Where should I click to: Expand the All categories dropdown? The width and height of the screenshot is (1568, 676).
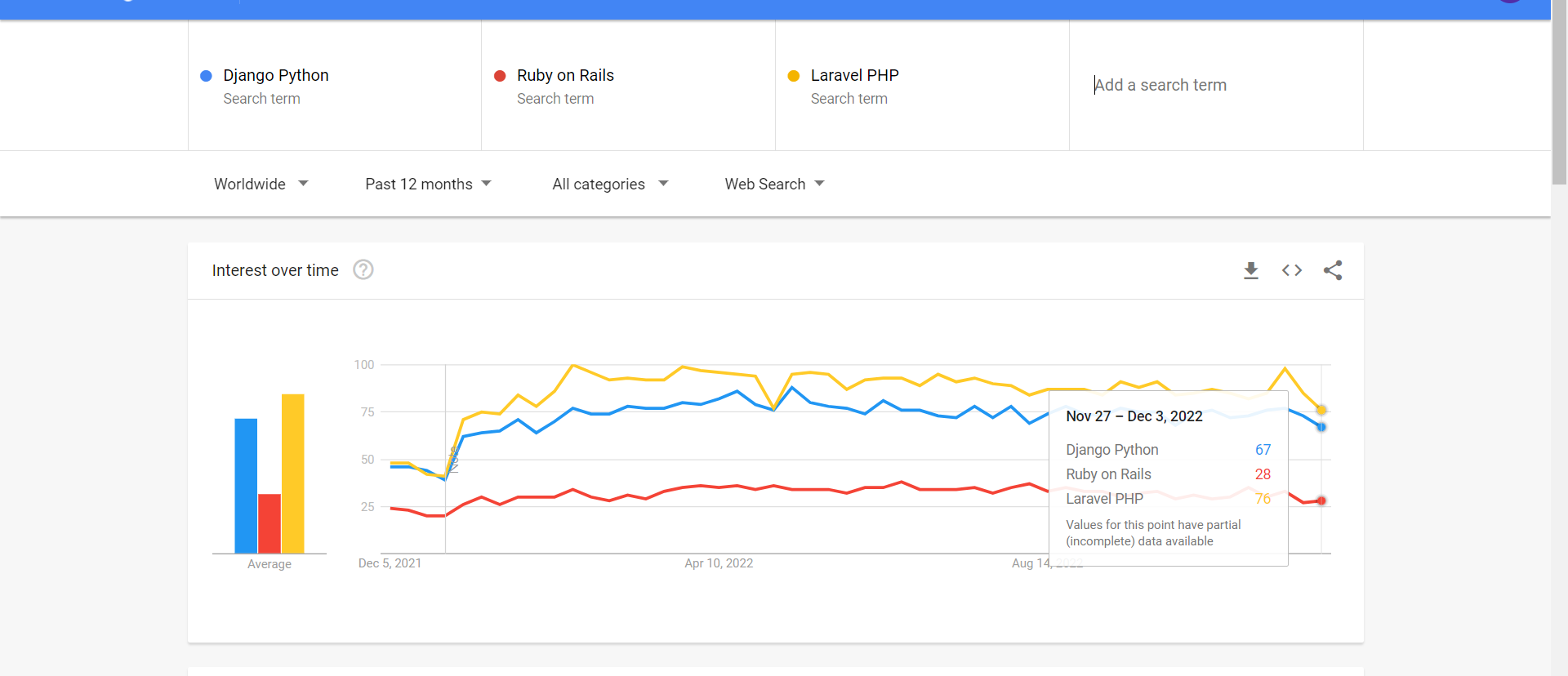click(610, 184)
